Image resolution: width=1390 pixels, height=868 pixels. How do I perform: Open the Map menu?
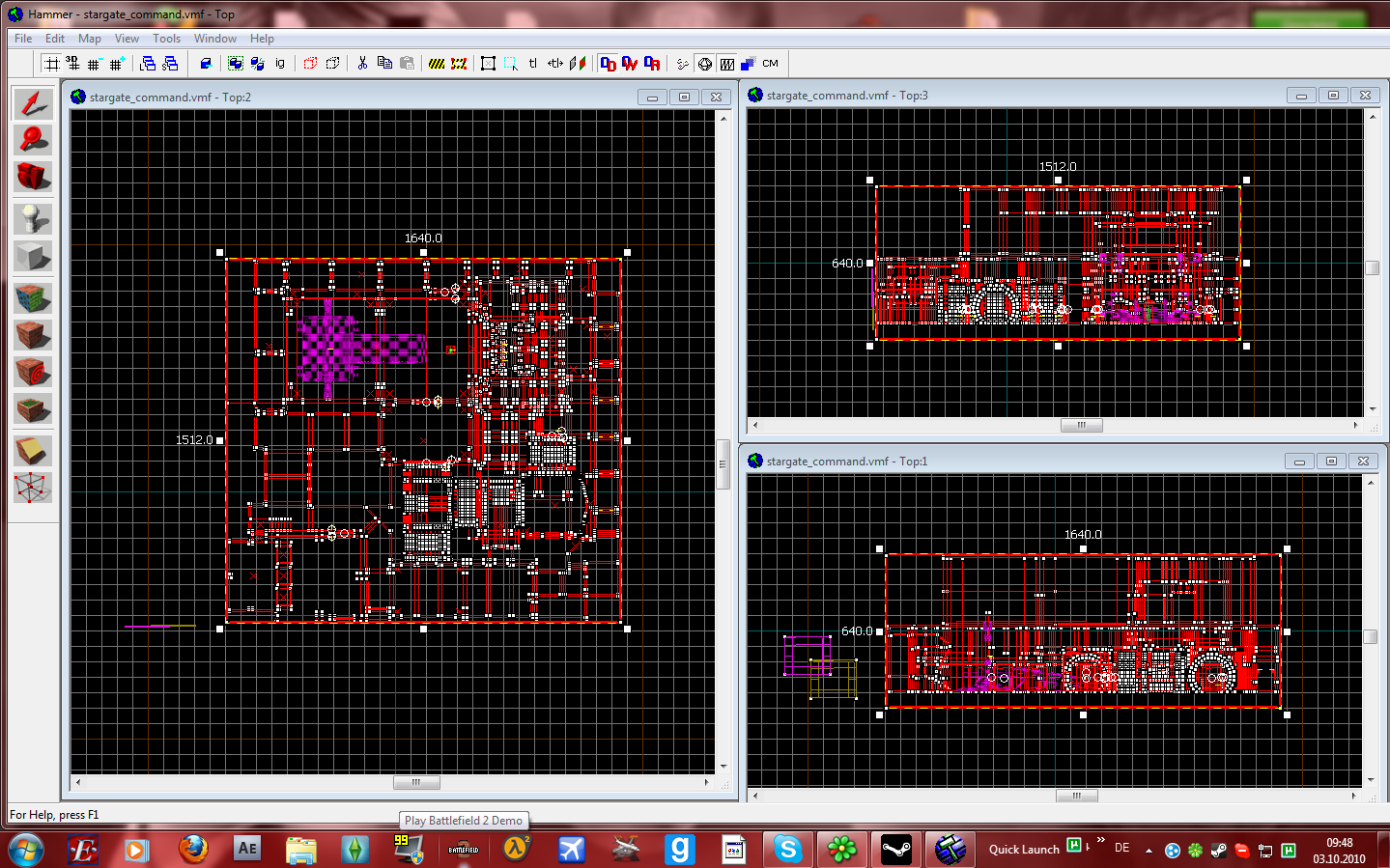tap(90, 39)
